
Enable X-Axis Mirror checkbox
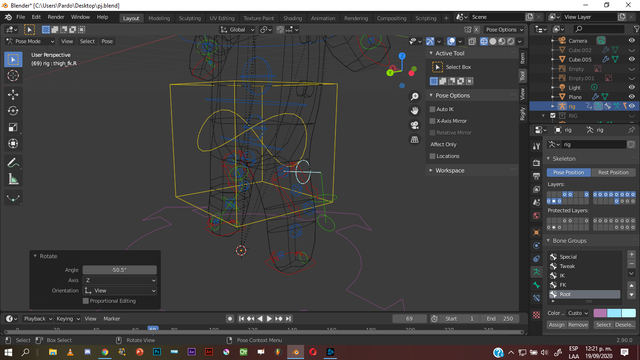(432, 121)
